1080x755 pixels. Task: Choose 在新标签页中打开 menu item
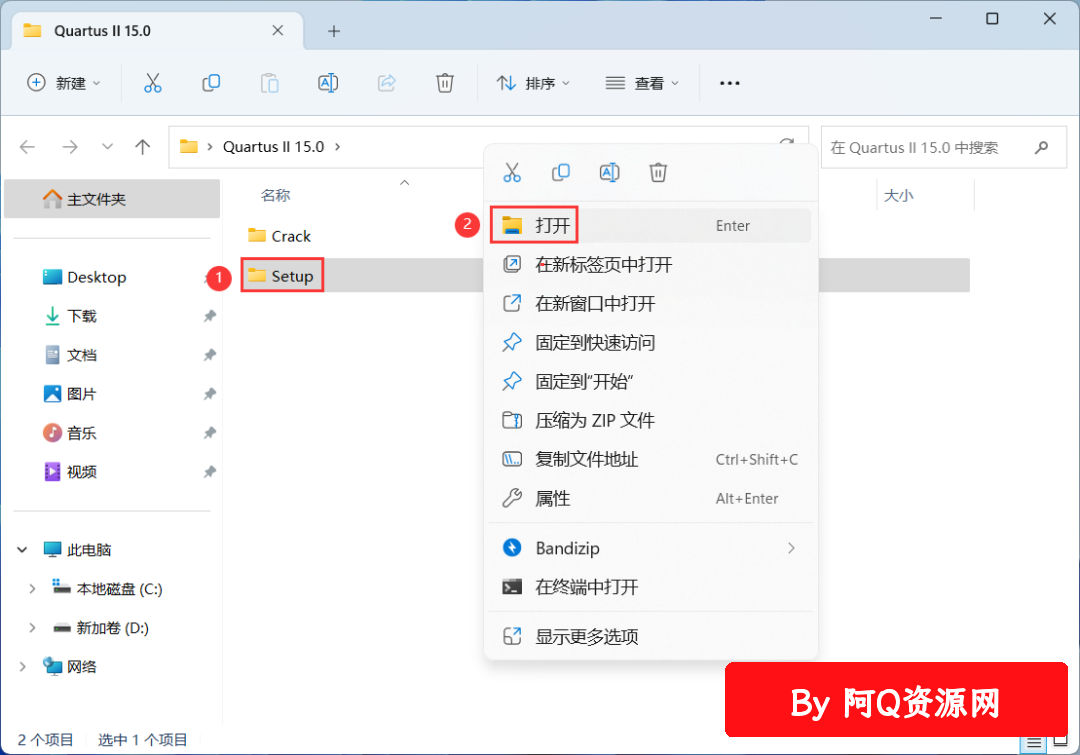[x=650, y=265]
